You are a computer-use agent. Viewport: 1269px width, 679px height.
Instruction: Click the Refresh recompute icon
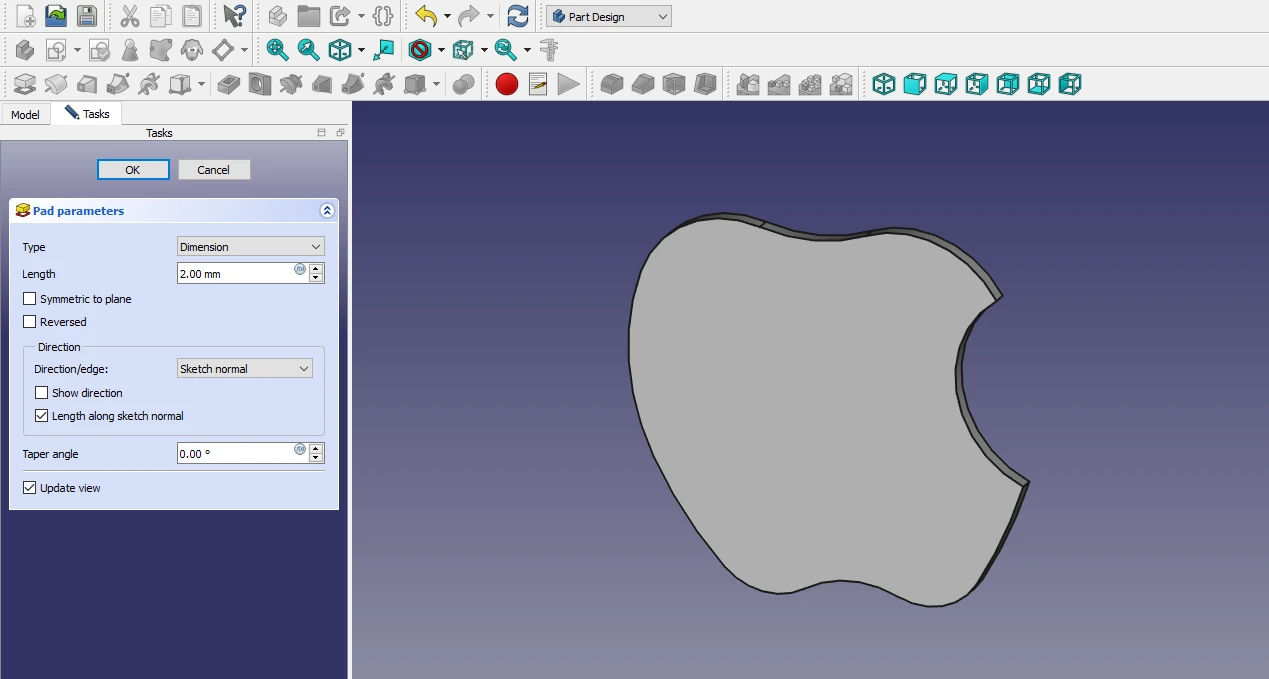[517, 16]
